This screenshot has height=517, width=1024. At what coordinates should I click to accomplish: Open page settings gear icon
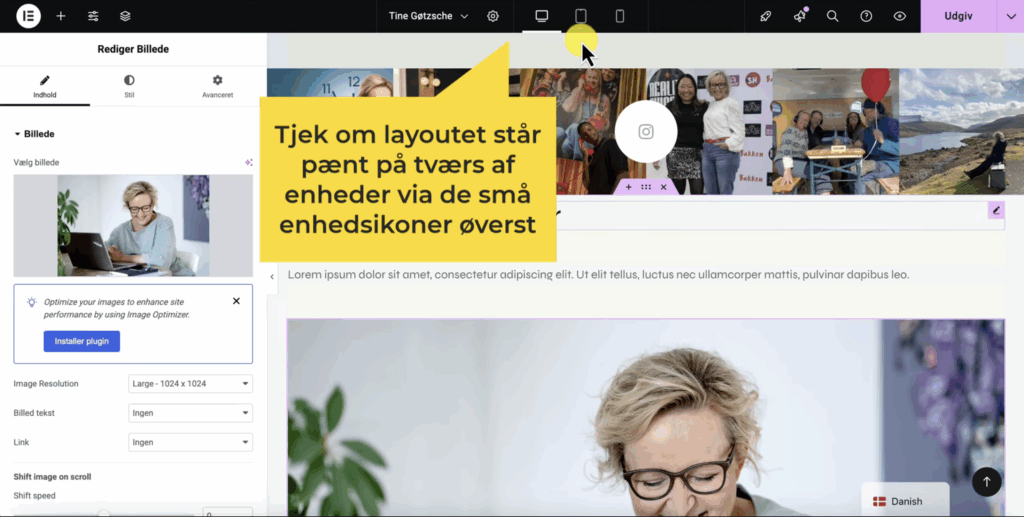(x=493, y=16)
